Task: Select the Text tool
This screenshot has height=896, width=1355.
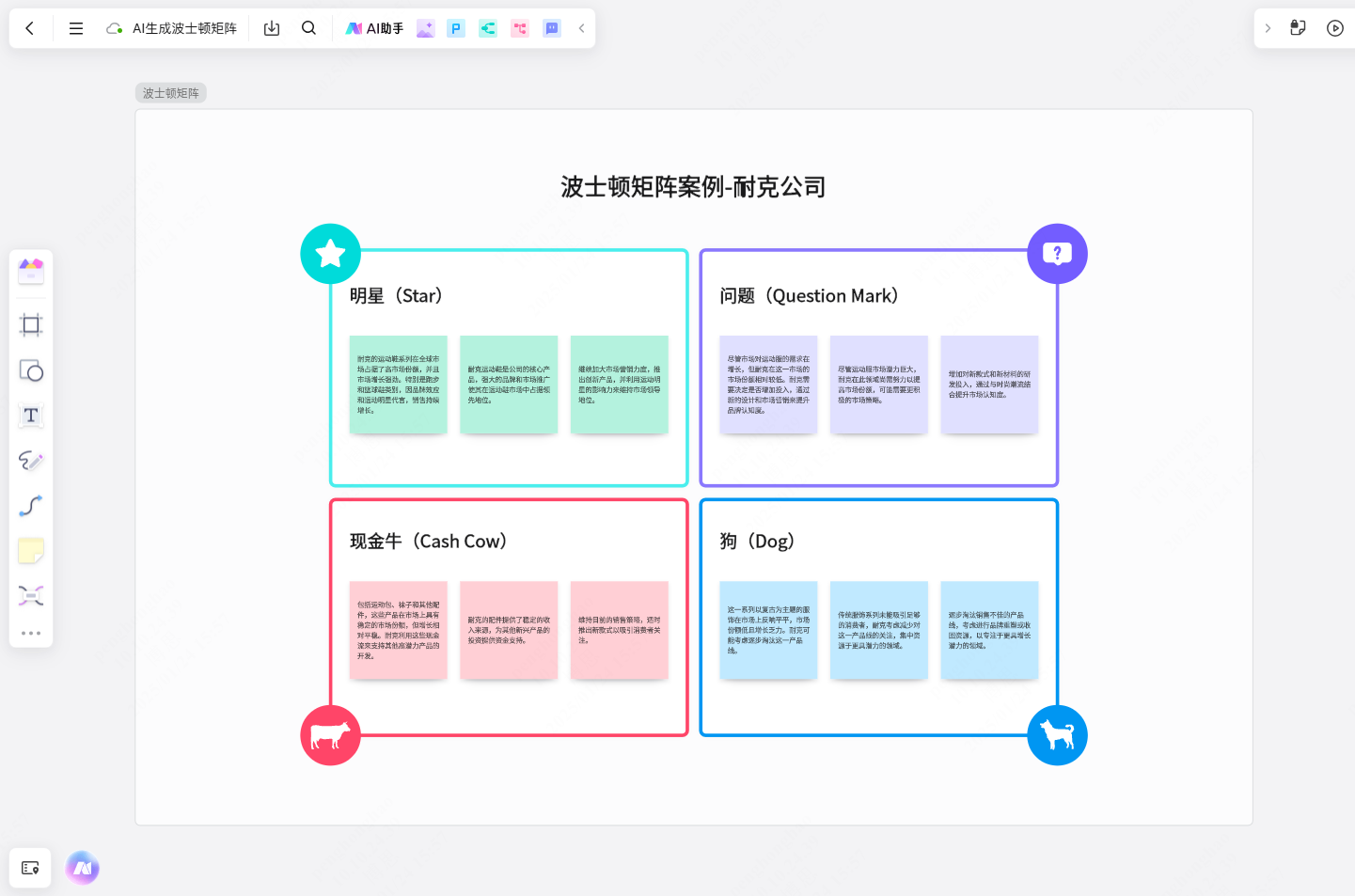Action: click(31, 416)
